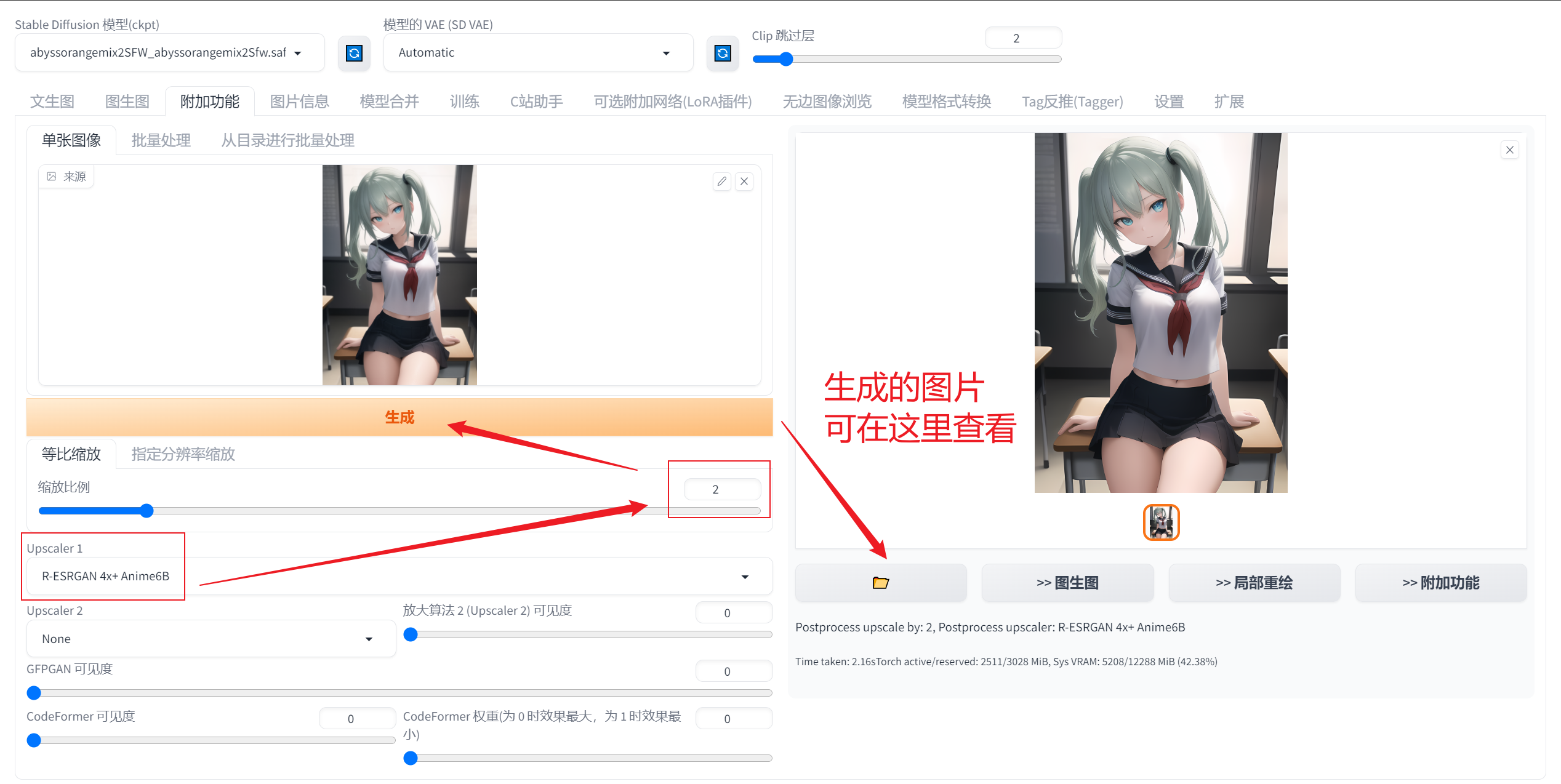Switch to 从目录进行批量处理 sub-tab

pos(288,140)
